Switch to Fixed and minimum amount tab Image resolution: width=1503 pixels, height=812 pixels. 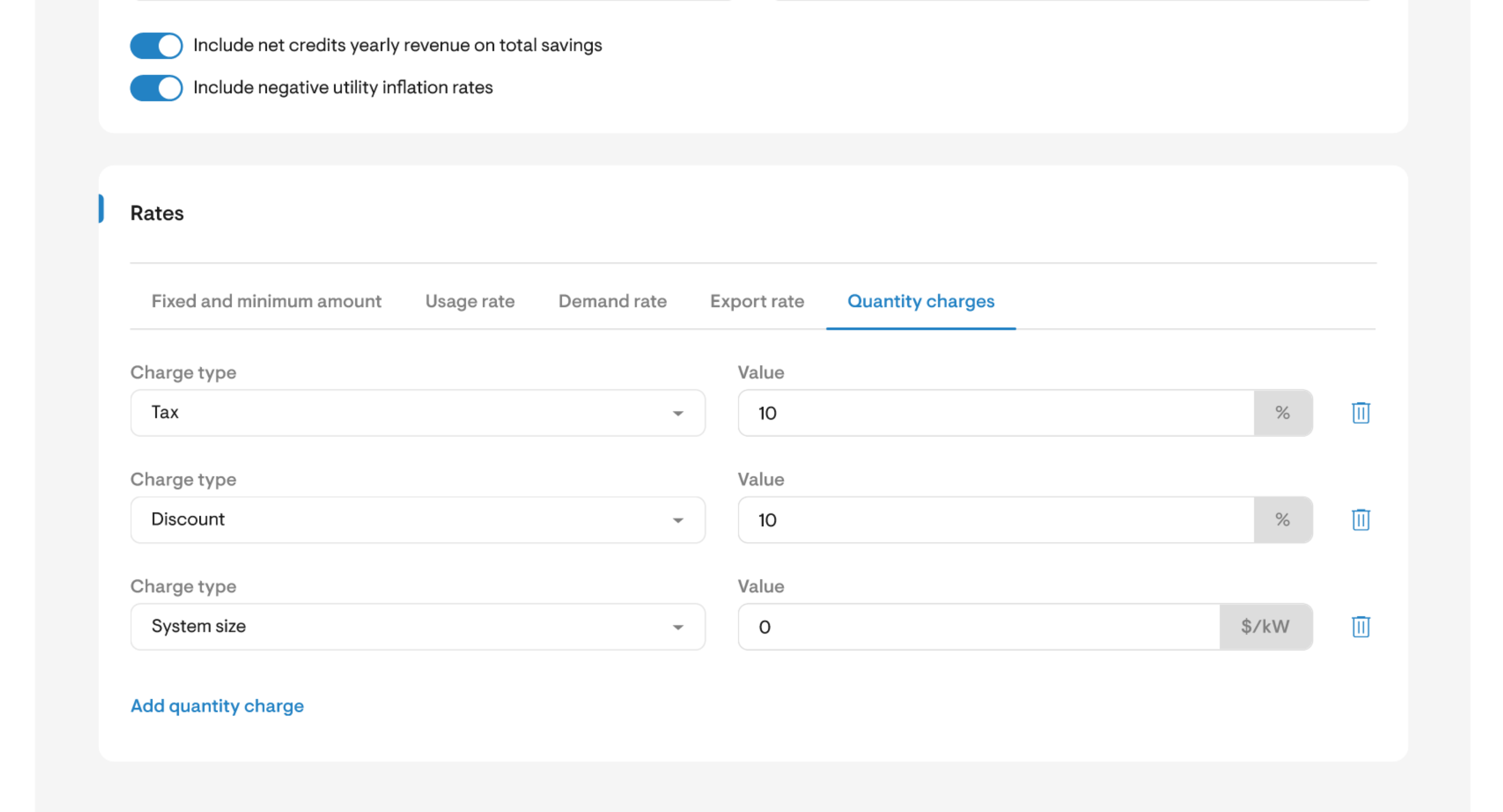[266, 301]
